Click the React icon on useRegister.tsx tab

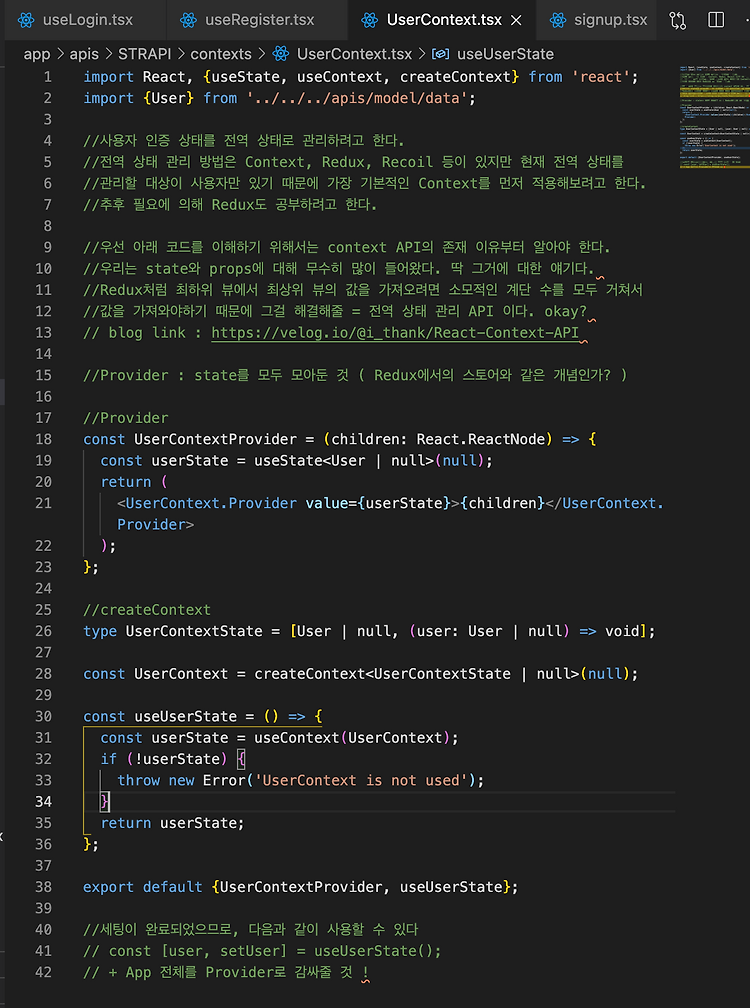(x=188, y=20)
